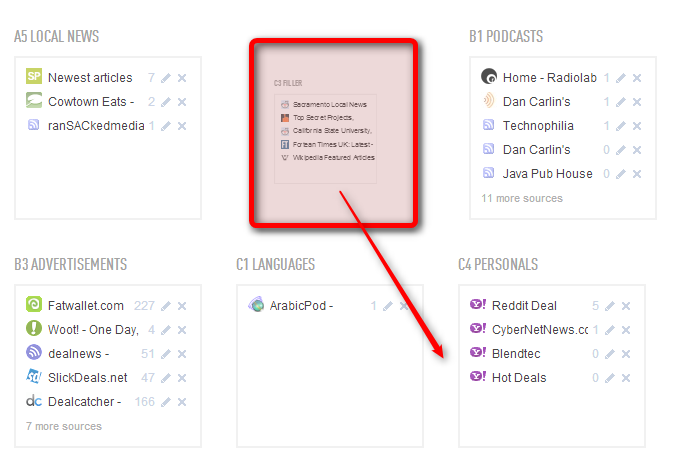Image resolution: width=674 pixels, height=469 pixels.
Task: Click the ArabicPod globe favicon
Action: (256, 304)
